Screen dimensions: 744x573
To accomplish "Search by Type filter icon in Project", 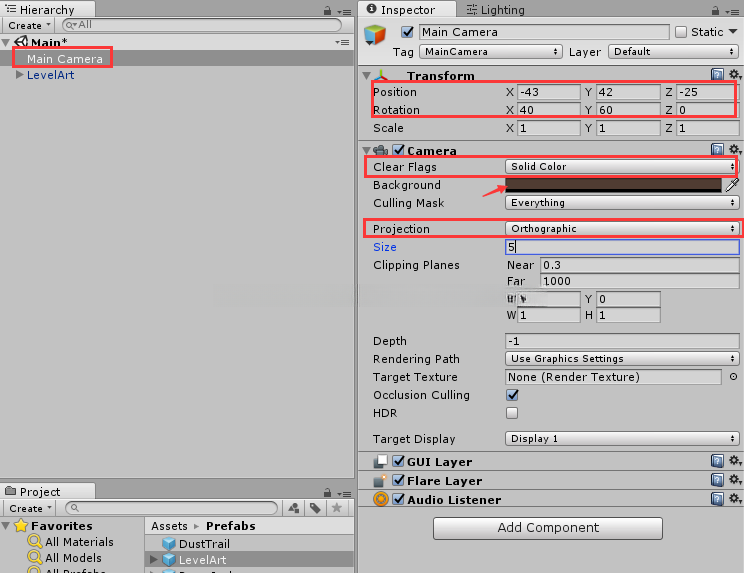I will [x=294, y=508].
